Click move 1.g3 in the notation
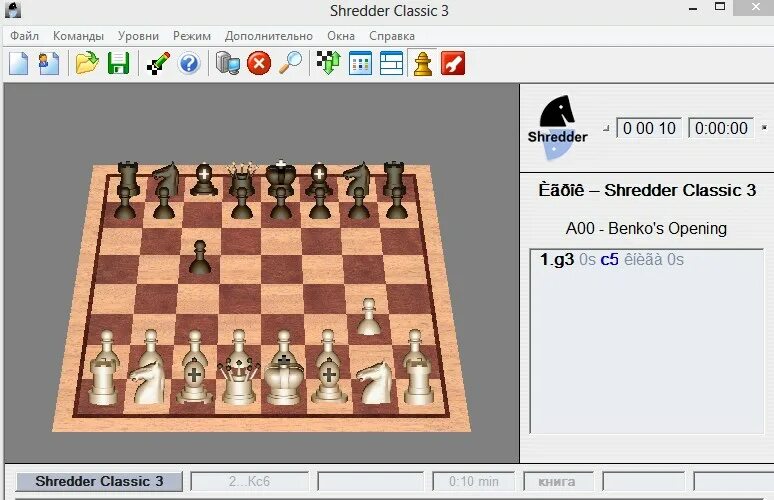The image size is (774, 500). 557,260
